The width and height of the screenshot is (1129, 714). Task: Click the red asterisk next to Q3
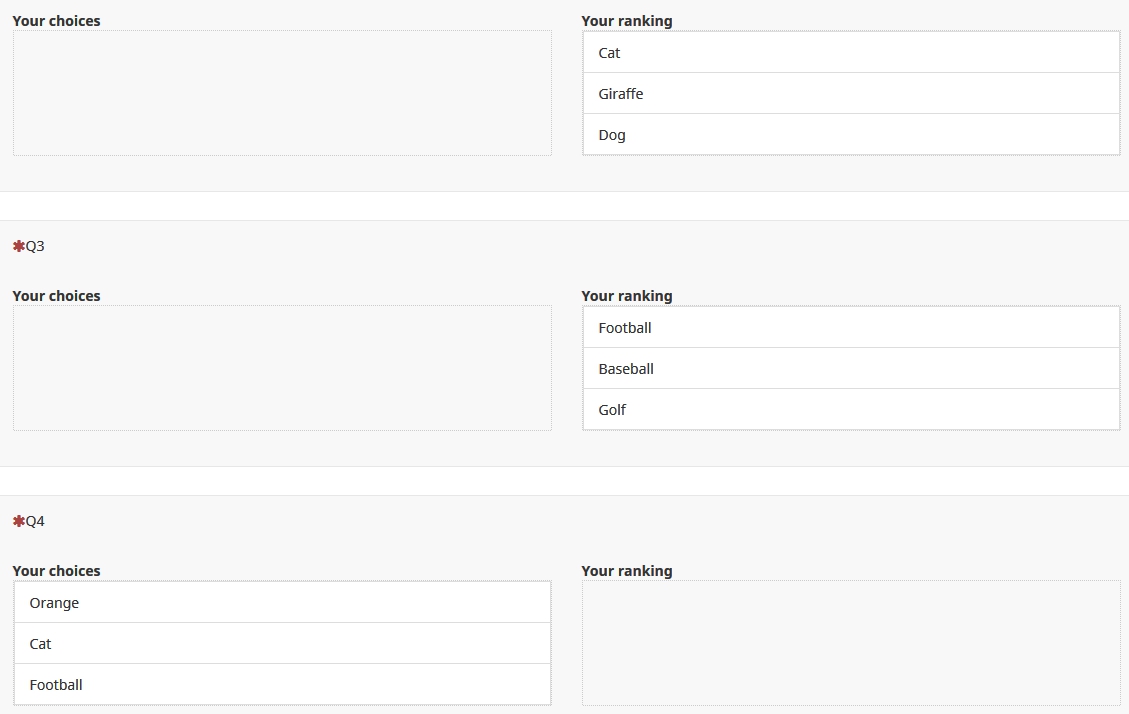[x=18, y=246]
